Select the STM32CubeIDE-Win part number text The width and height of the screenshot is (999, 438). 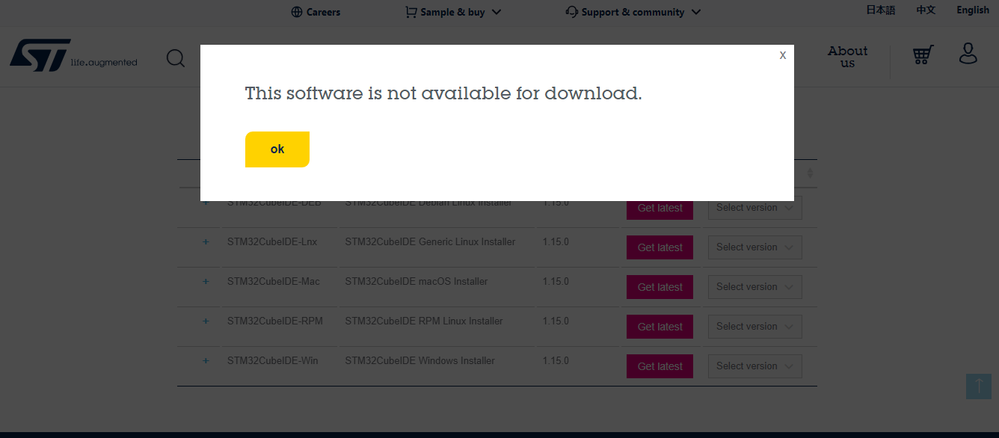click(x=273, y=361)
